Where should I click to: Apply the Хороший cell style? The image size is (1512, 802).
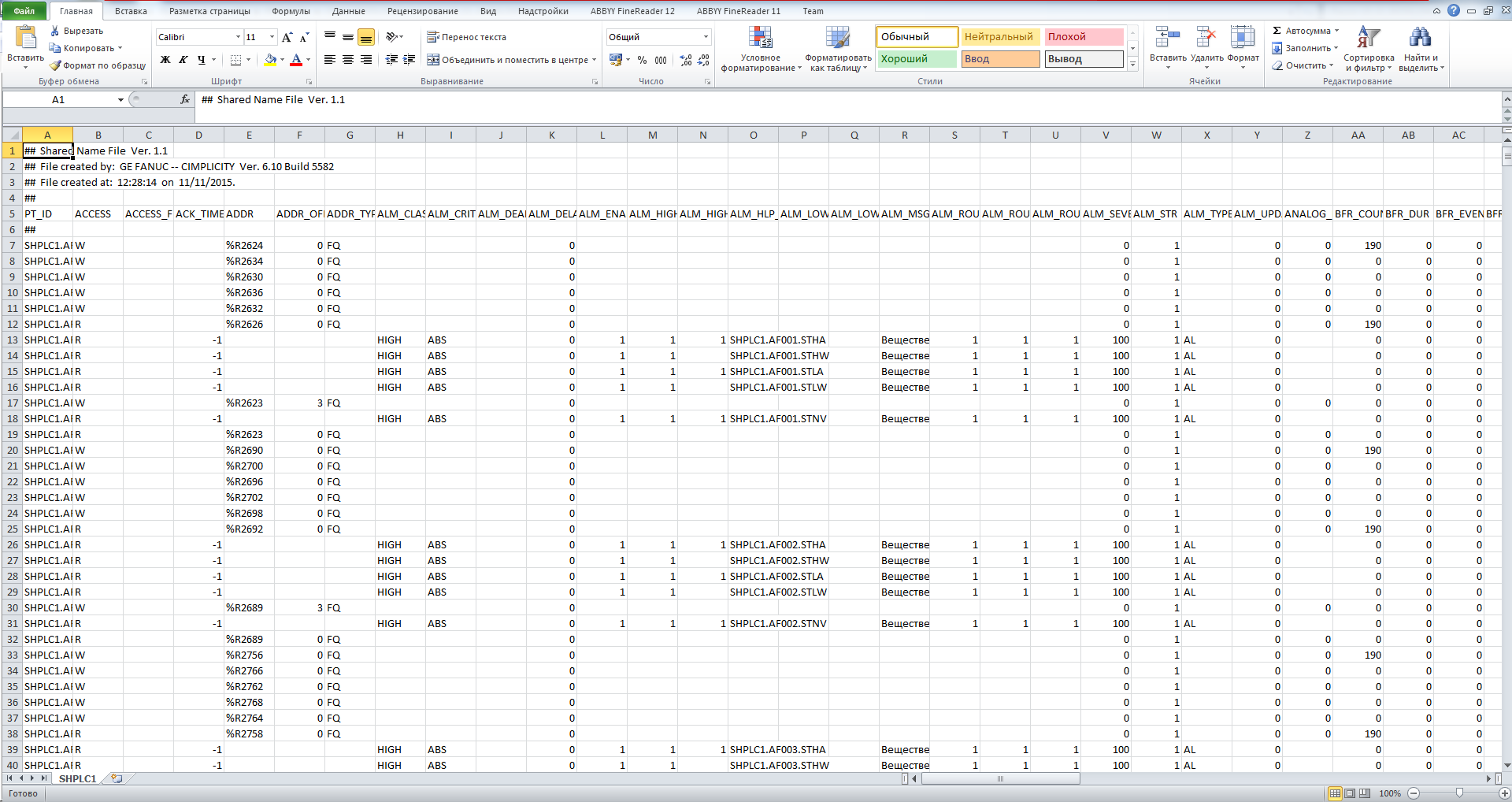point(916,59)
